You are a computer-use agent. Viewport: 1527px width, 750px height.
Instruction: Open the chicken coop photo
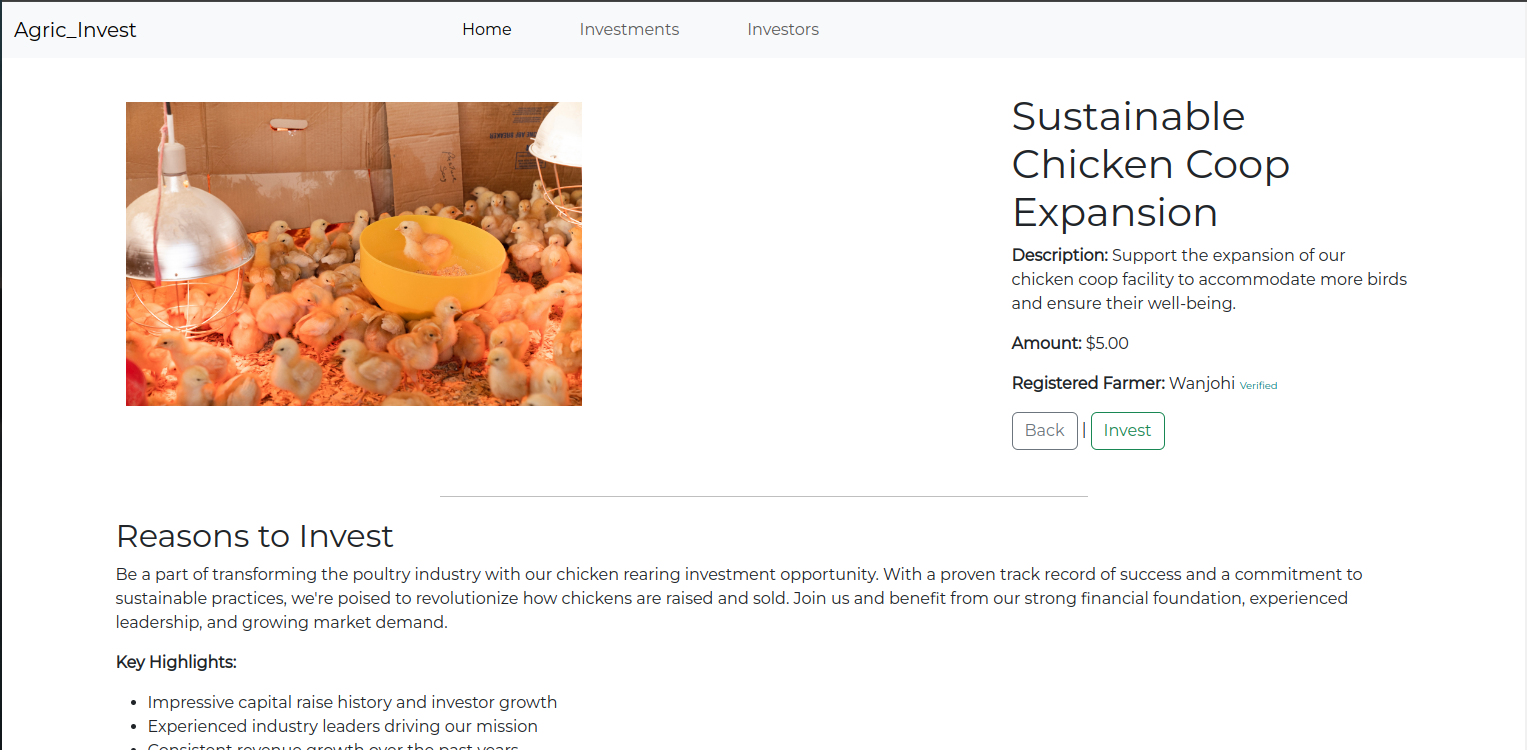(x=353, y=253)
